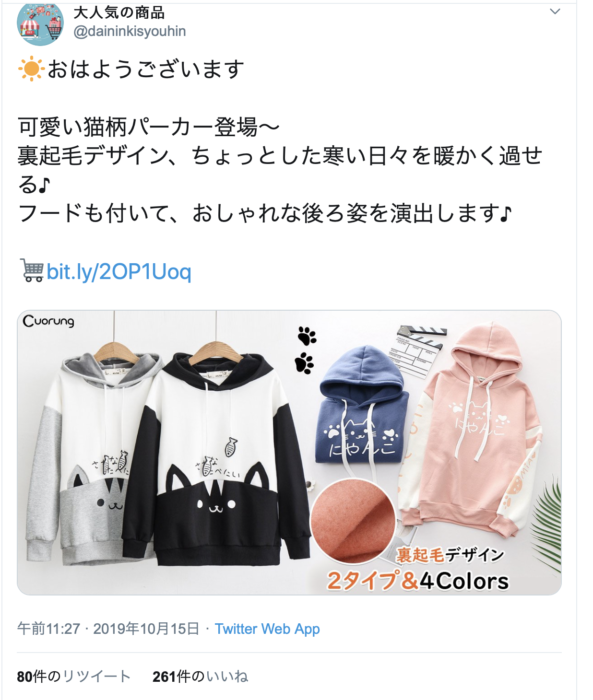Click the Cuorung logo in image
The image size is (593, 700).
coord(48,321)
